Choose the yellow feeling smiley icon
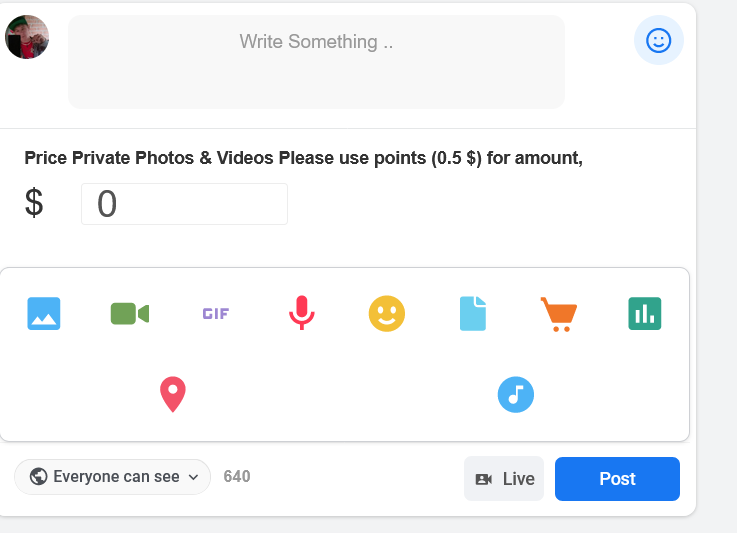 387,314
